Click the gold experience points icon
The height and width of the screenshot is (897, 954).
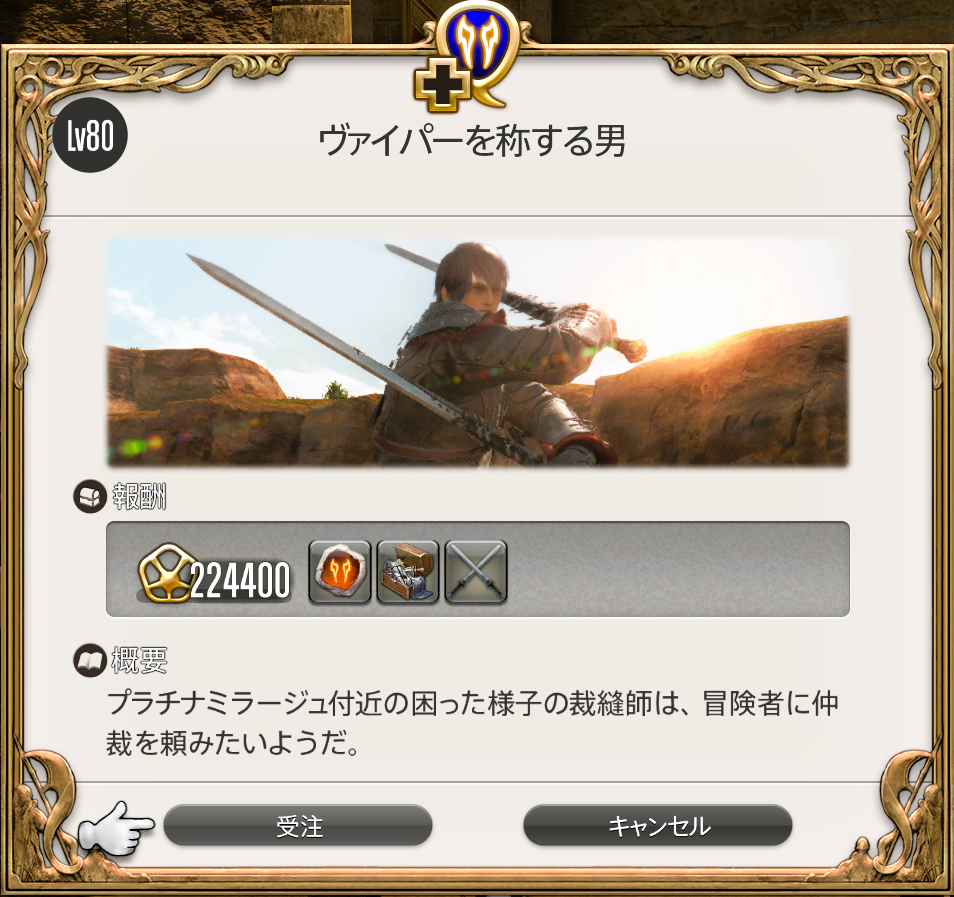[166, 573]
